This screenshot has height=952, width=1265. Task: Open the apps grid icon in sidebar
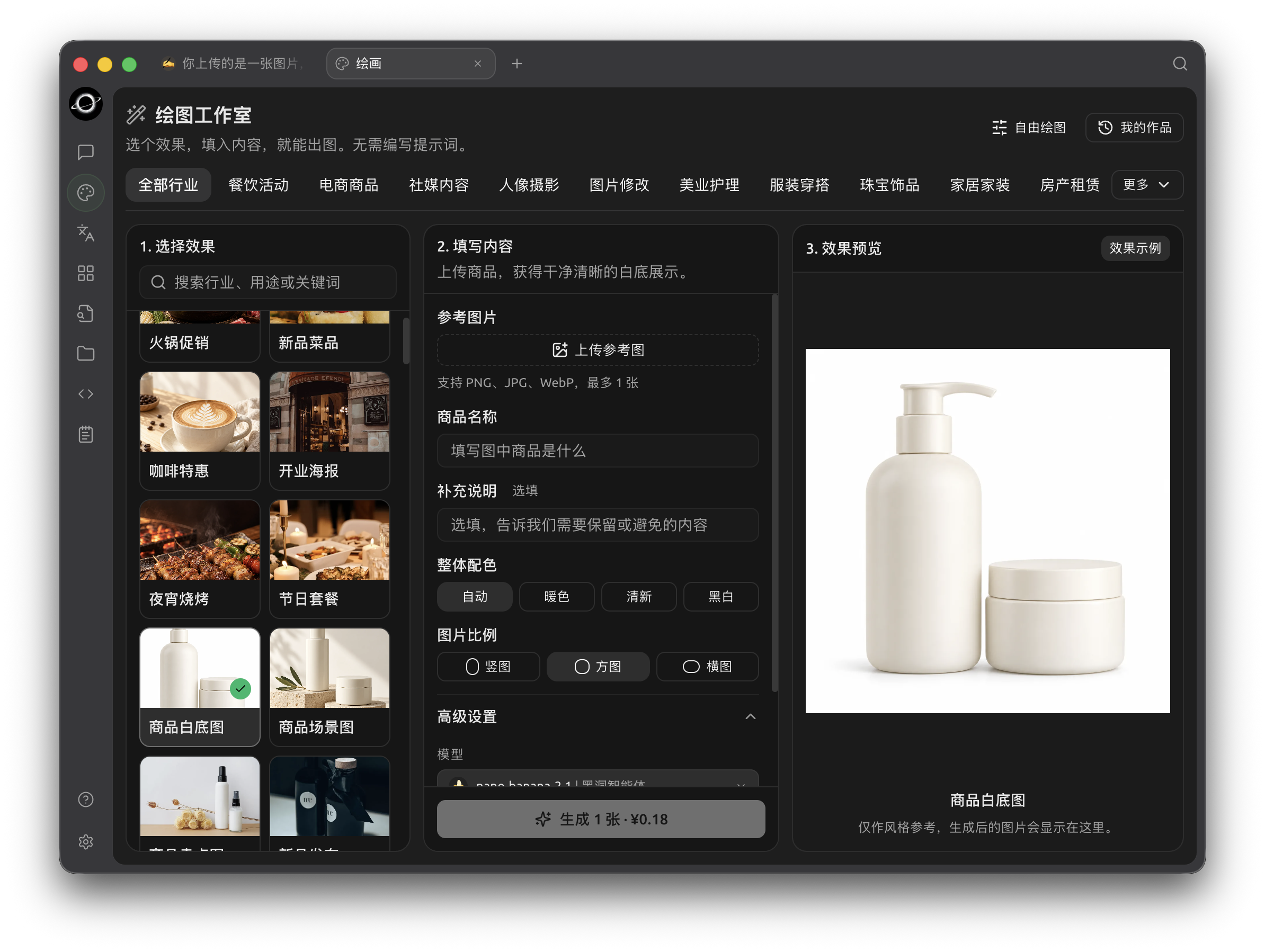pyautogui.click(x=86, y=273)
